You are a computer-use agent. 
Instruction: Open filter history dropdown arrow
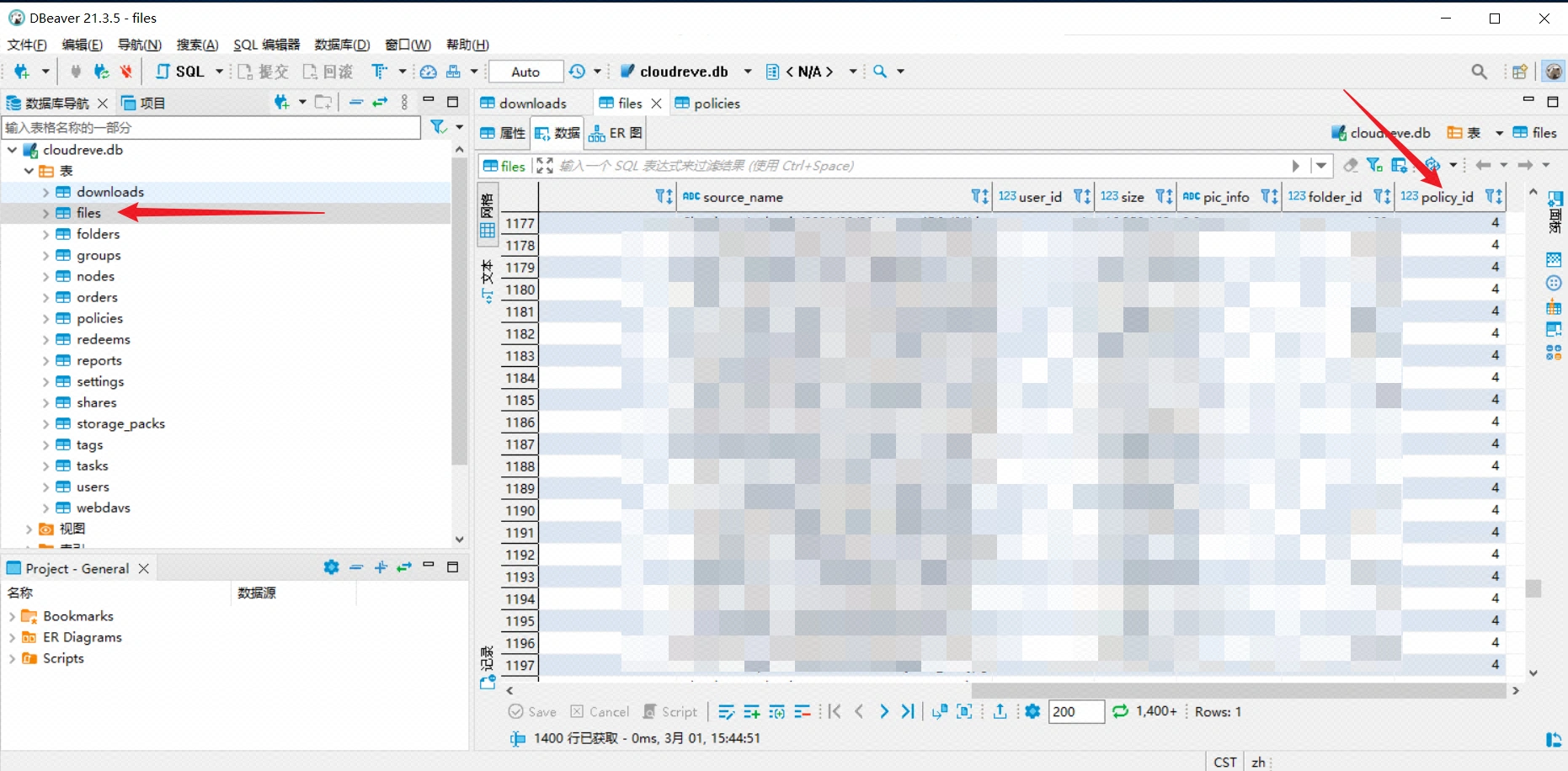click(1321, 166)
